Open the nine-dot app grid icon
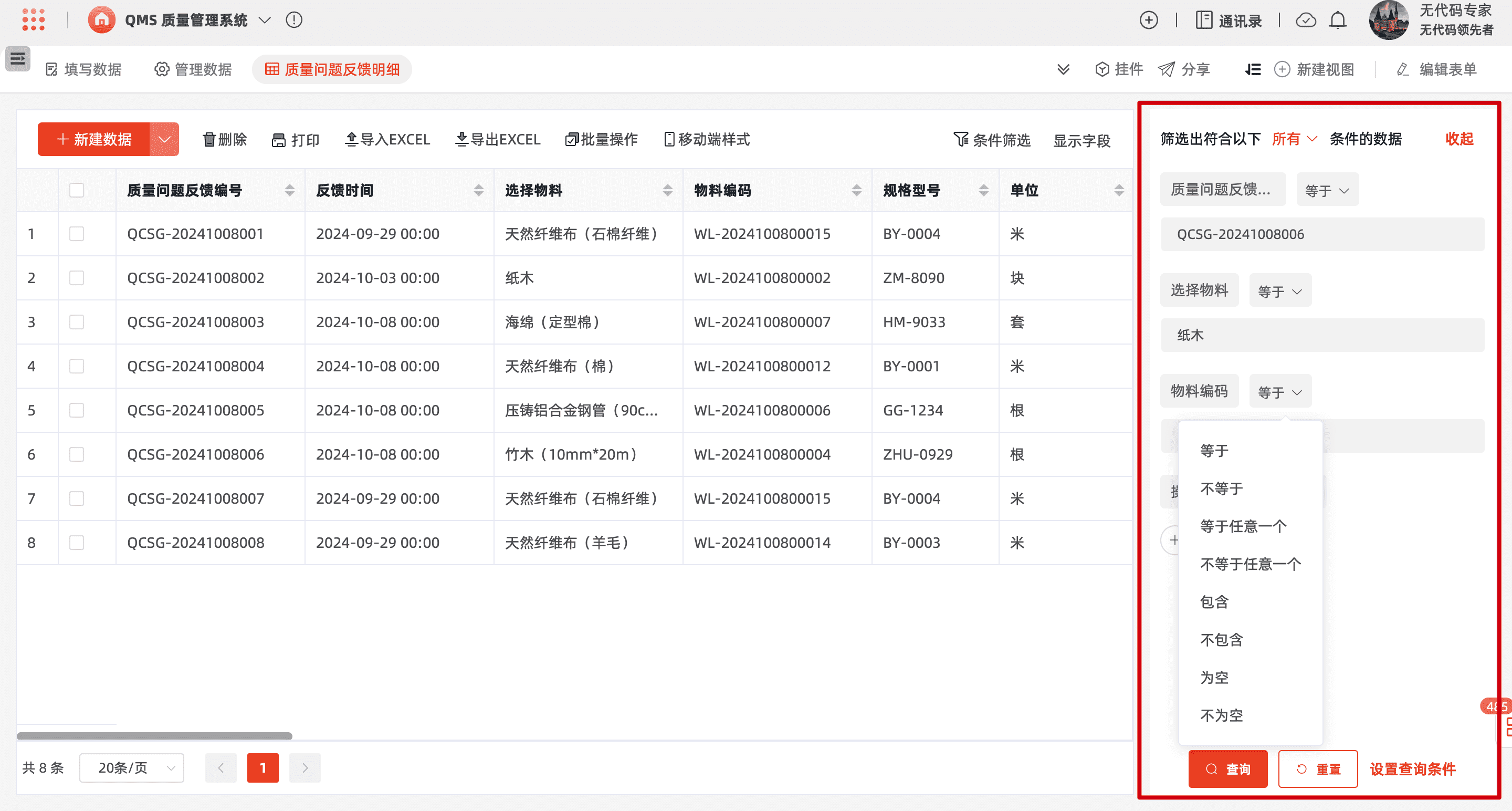The image size is (1512, 811). click(34, 20)
